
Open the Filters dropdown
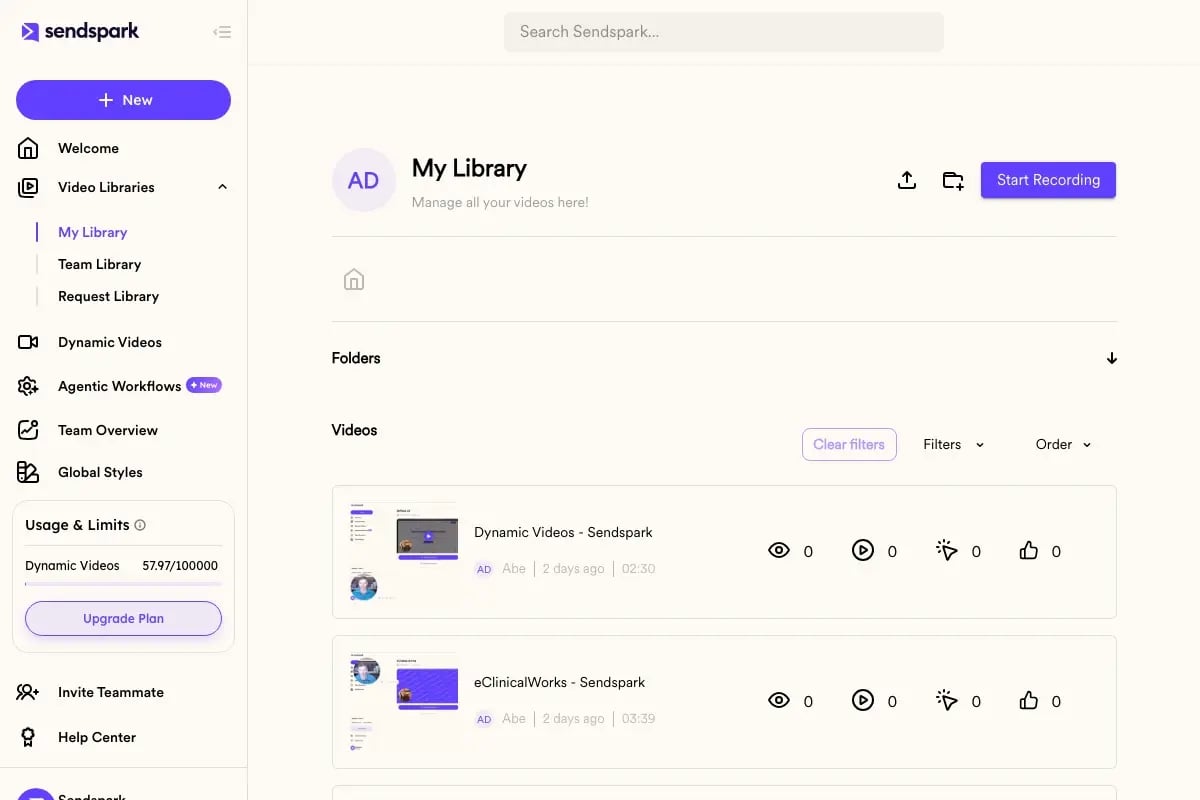[x=954, y=444]
